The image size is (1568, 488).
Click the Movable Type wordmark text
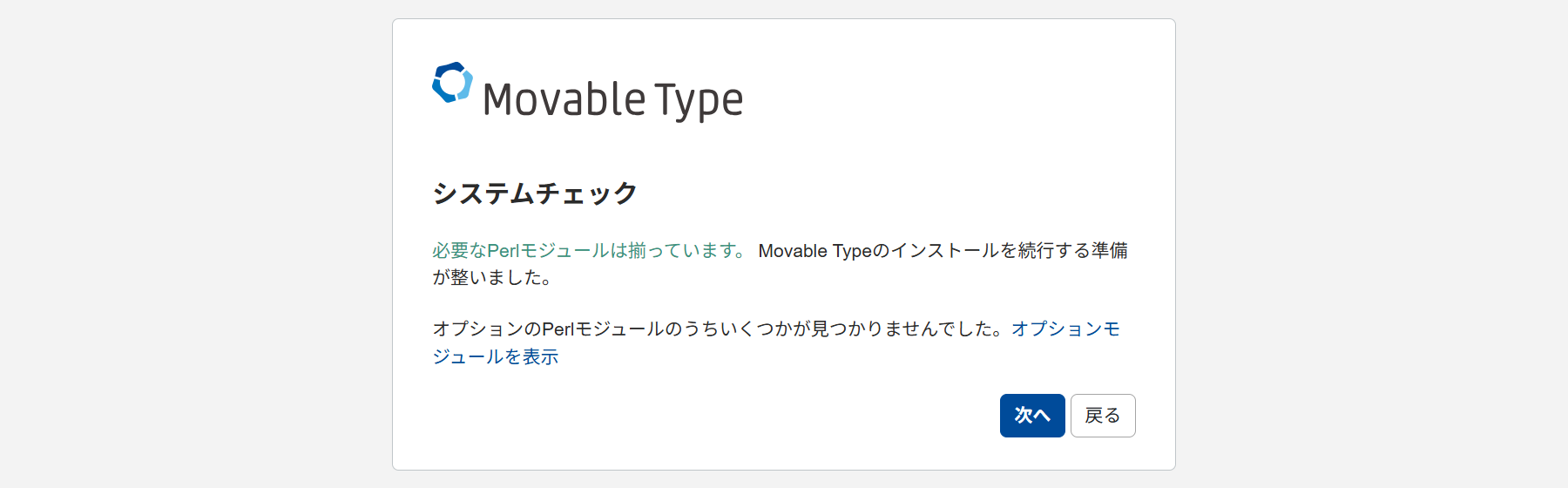click(x=612, y=99)
